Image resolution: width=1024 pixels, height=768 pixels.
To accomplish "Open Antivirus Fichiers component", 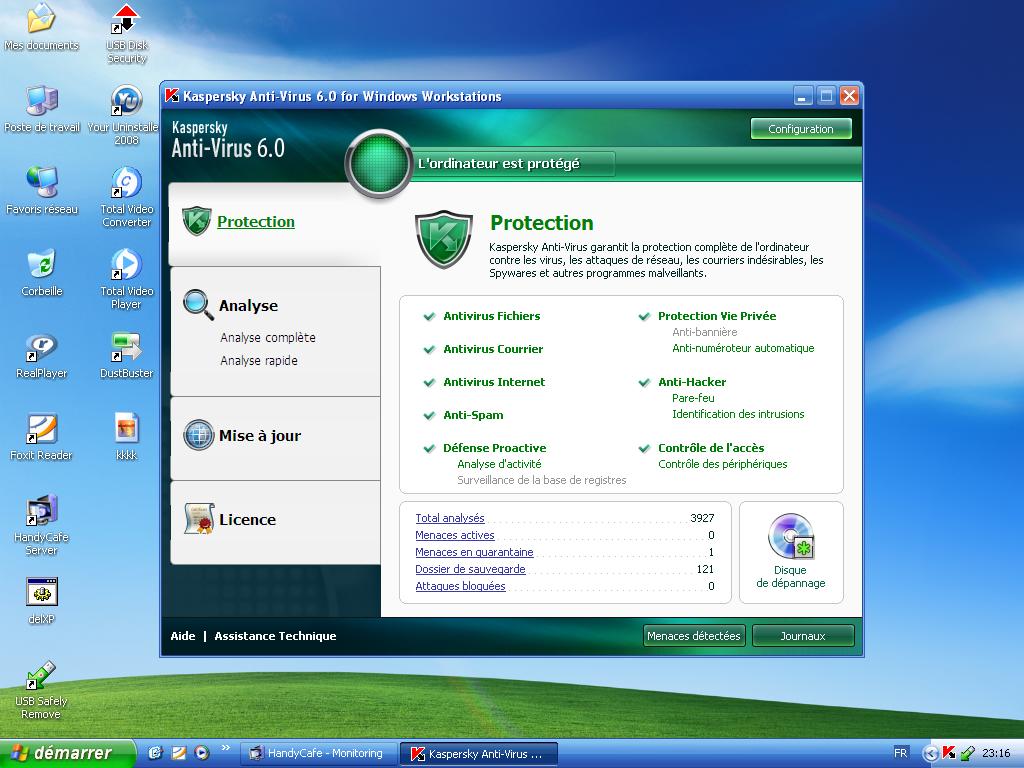I will tap(492, 316).
